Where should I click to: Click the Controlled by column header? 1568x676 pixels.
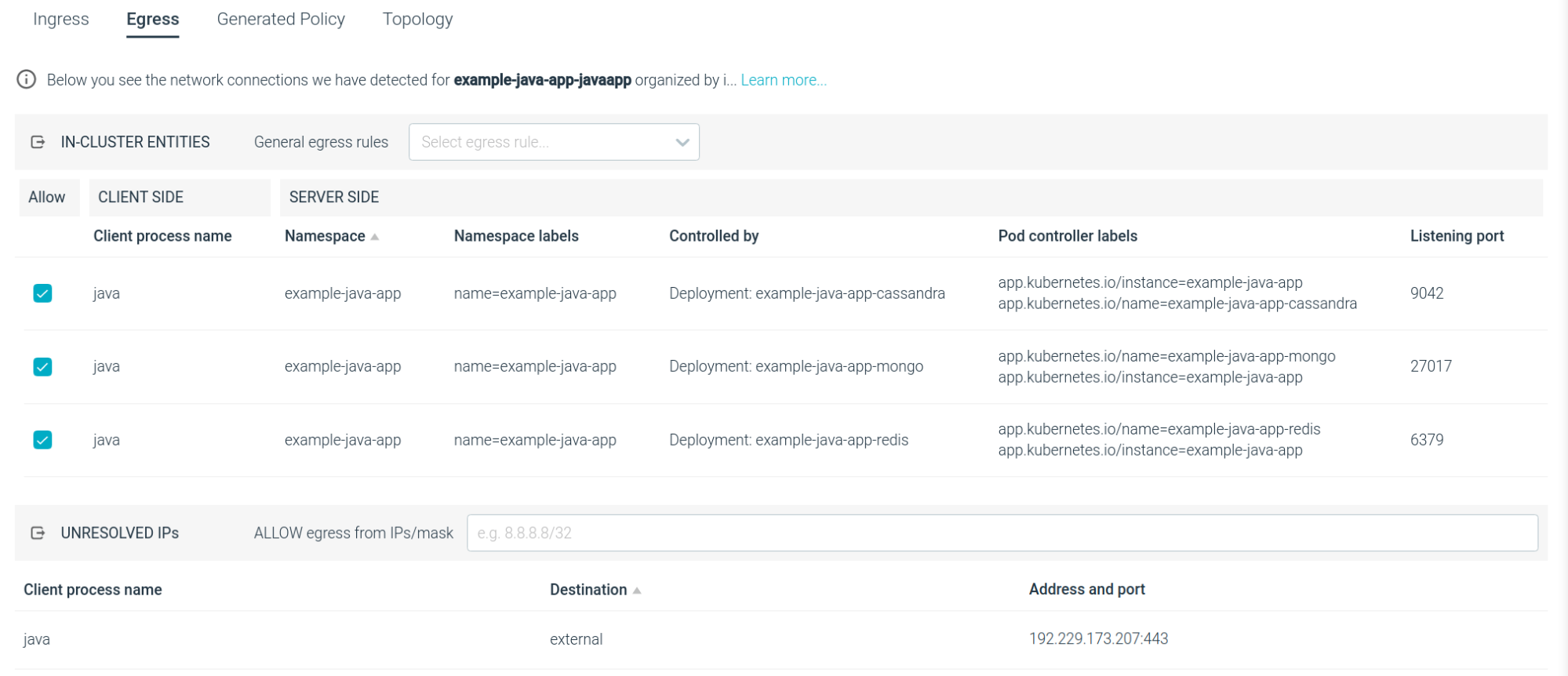pos(714,236)
